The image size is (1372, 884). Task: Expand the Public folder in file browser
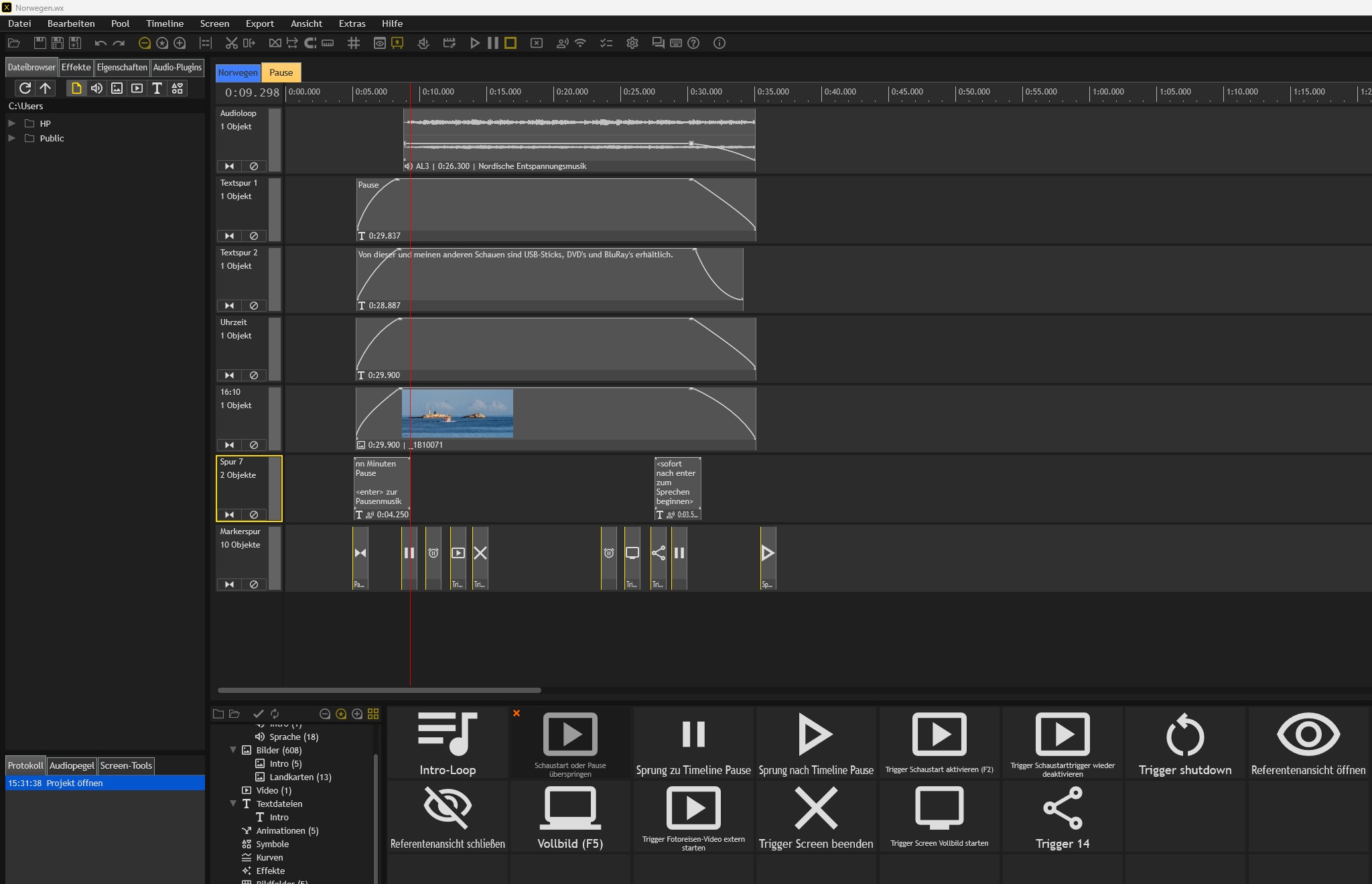coord(11,138)
